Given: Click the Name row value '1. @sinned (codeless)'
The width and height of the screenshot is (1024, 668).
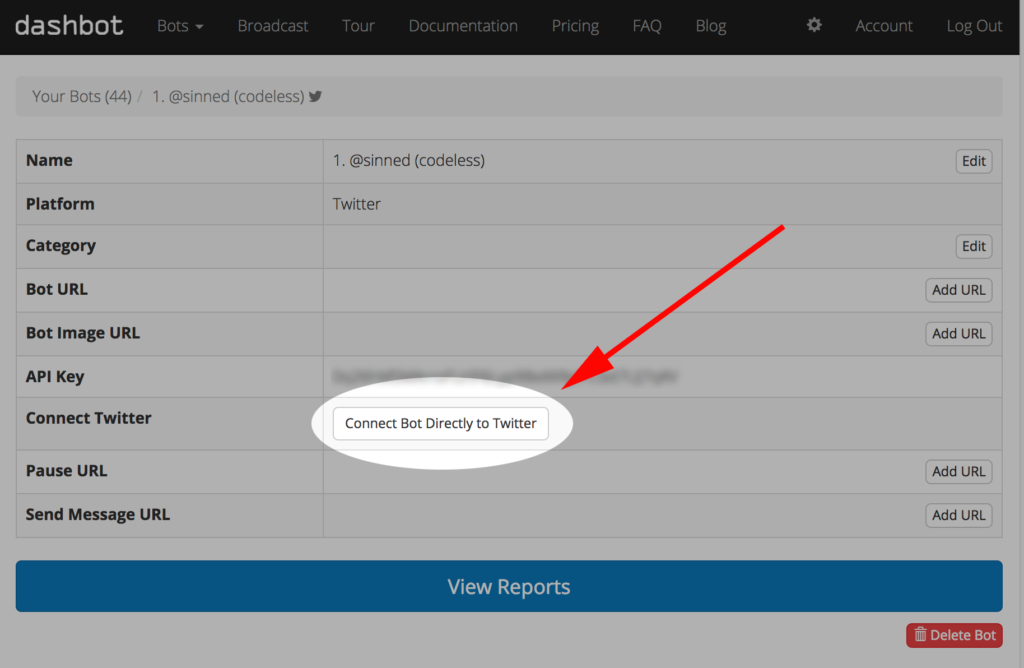Looking at the screenshot, I should point(409,161).
